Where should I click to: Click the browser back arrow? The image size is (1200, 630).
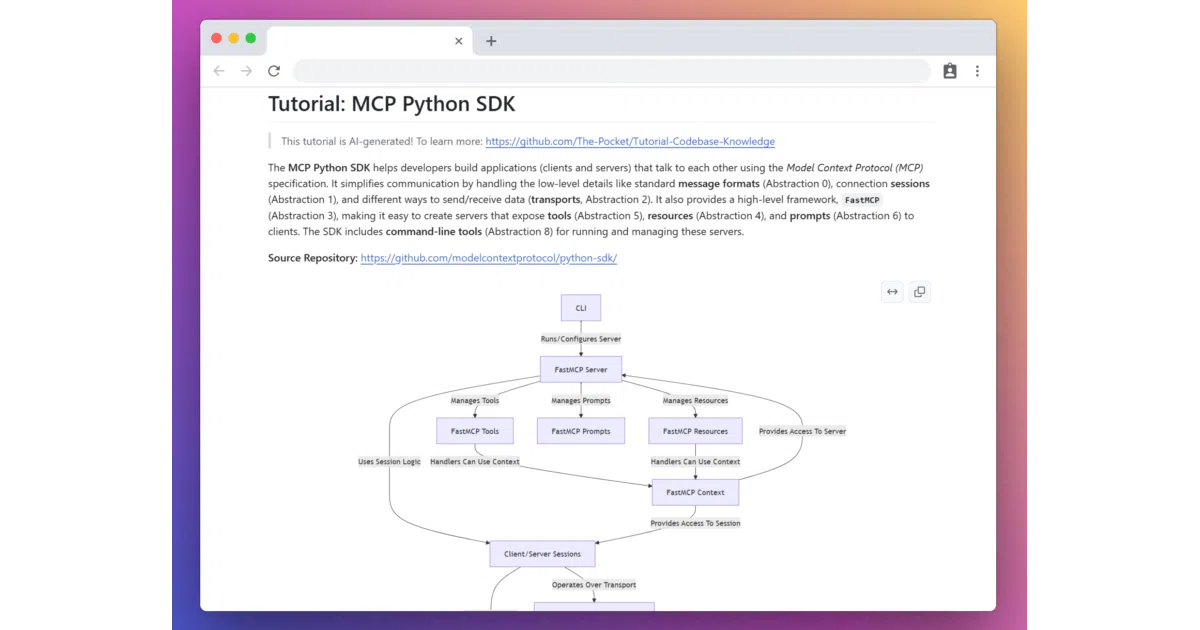[219, 71]
